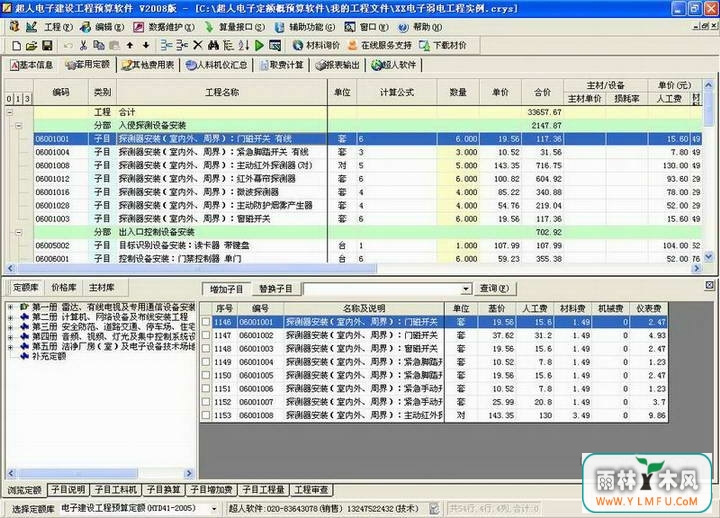
Task: Check the box for row 1150
Action: click(x=206, y=376)
